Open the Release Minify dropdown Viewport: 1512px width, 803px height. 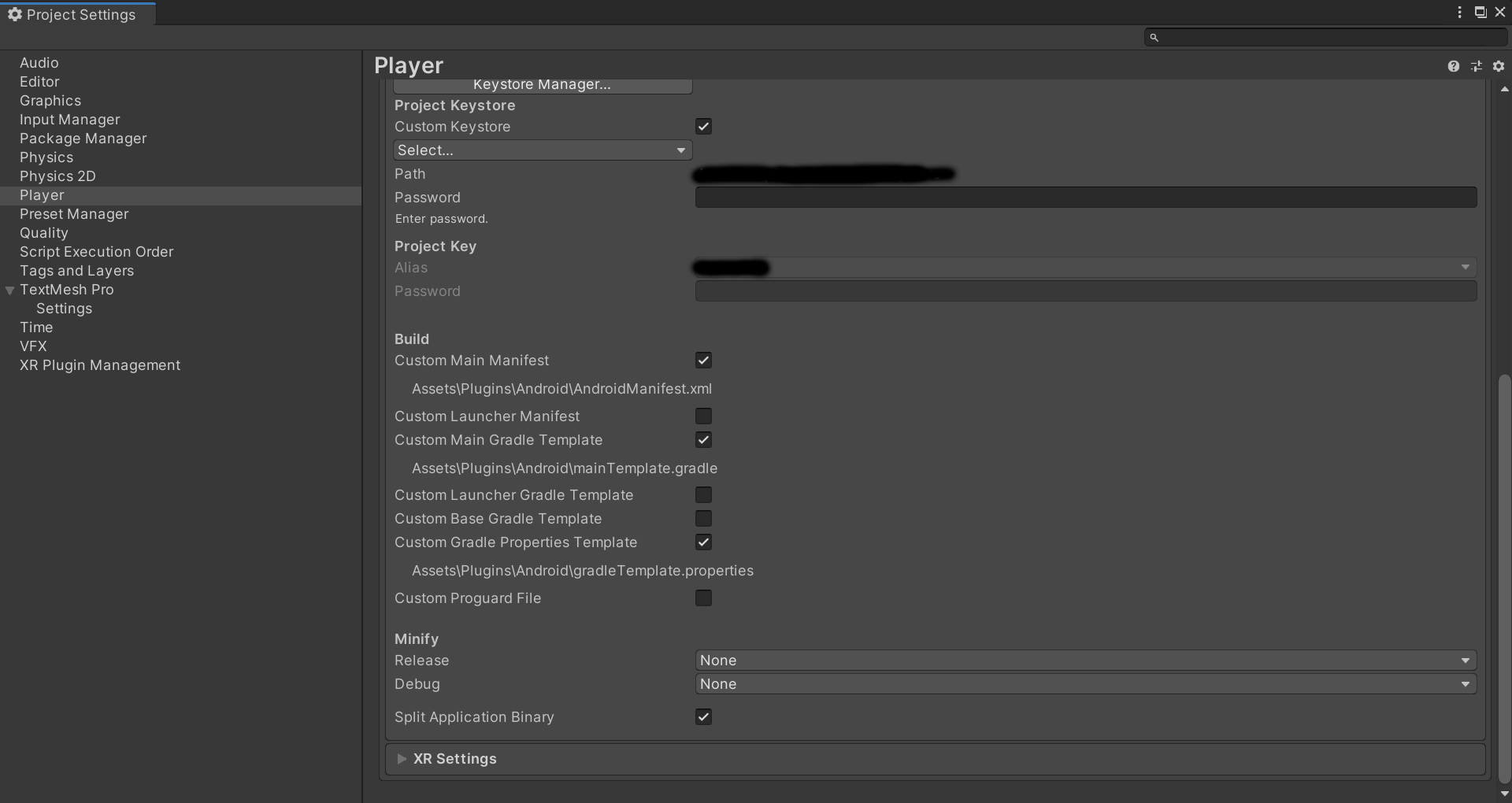(1085, 660)
